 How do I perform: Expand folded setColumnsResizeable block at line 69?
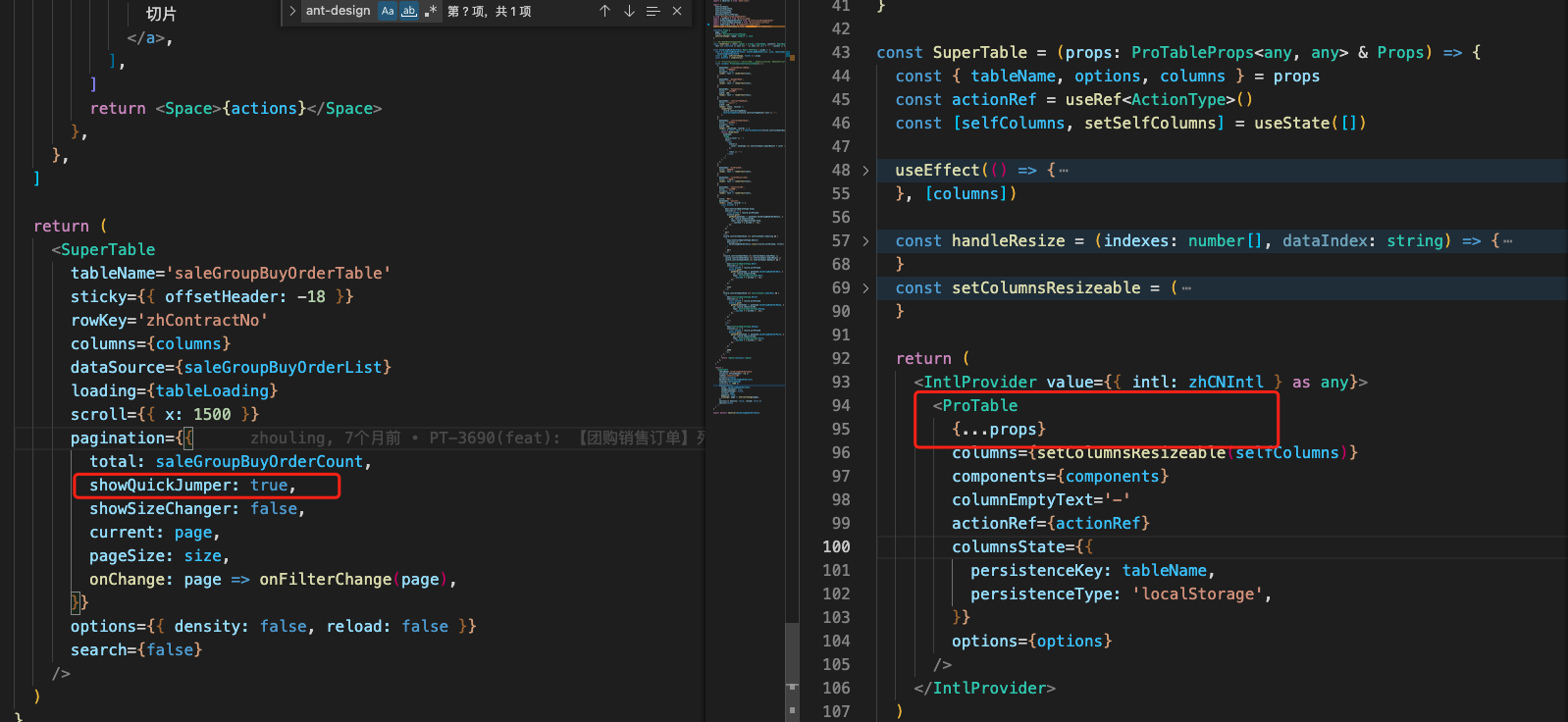pos(865,288)
